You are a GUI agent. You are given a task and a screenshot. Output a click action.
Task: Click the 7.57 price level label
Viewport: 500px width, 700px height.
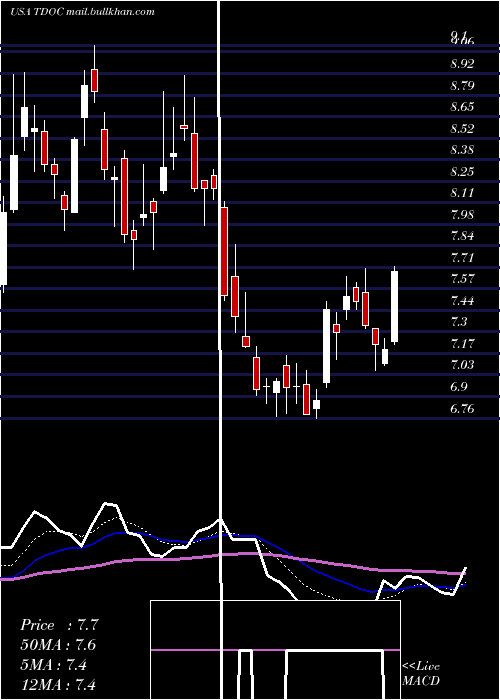pyautogui.click(x=462, y=279)
